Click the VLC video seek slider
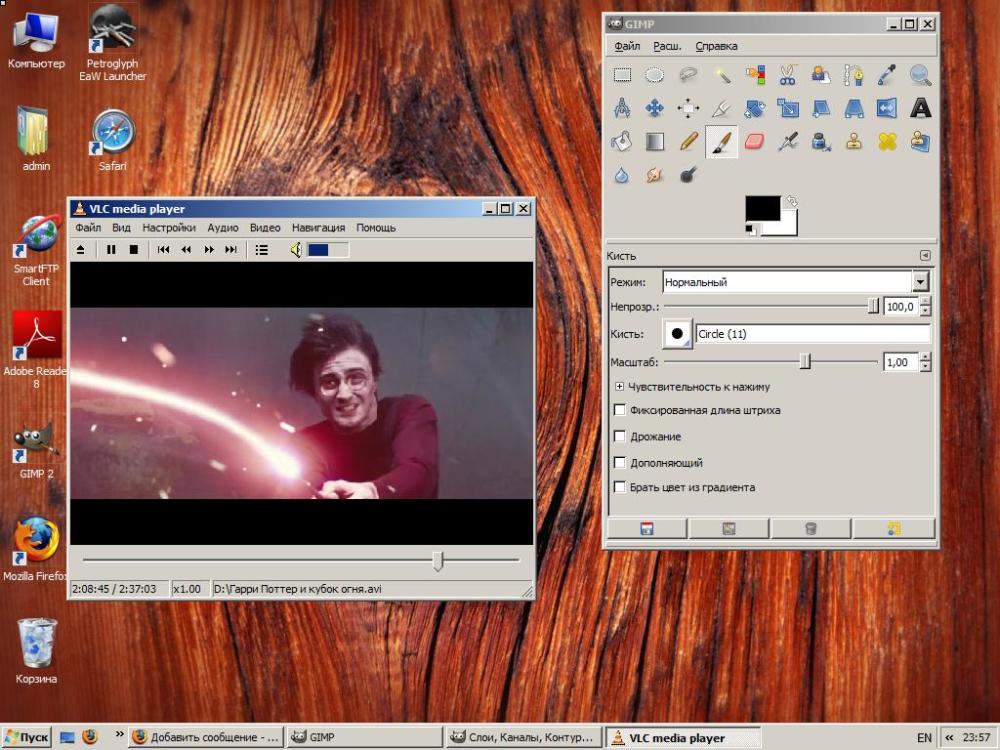The image size is (1000, 750). click(x=301, y=560)
